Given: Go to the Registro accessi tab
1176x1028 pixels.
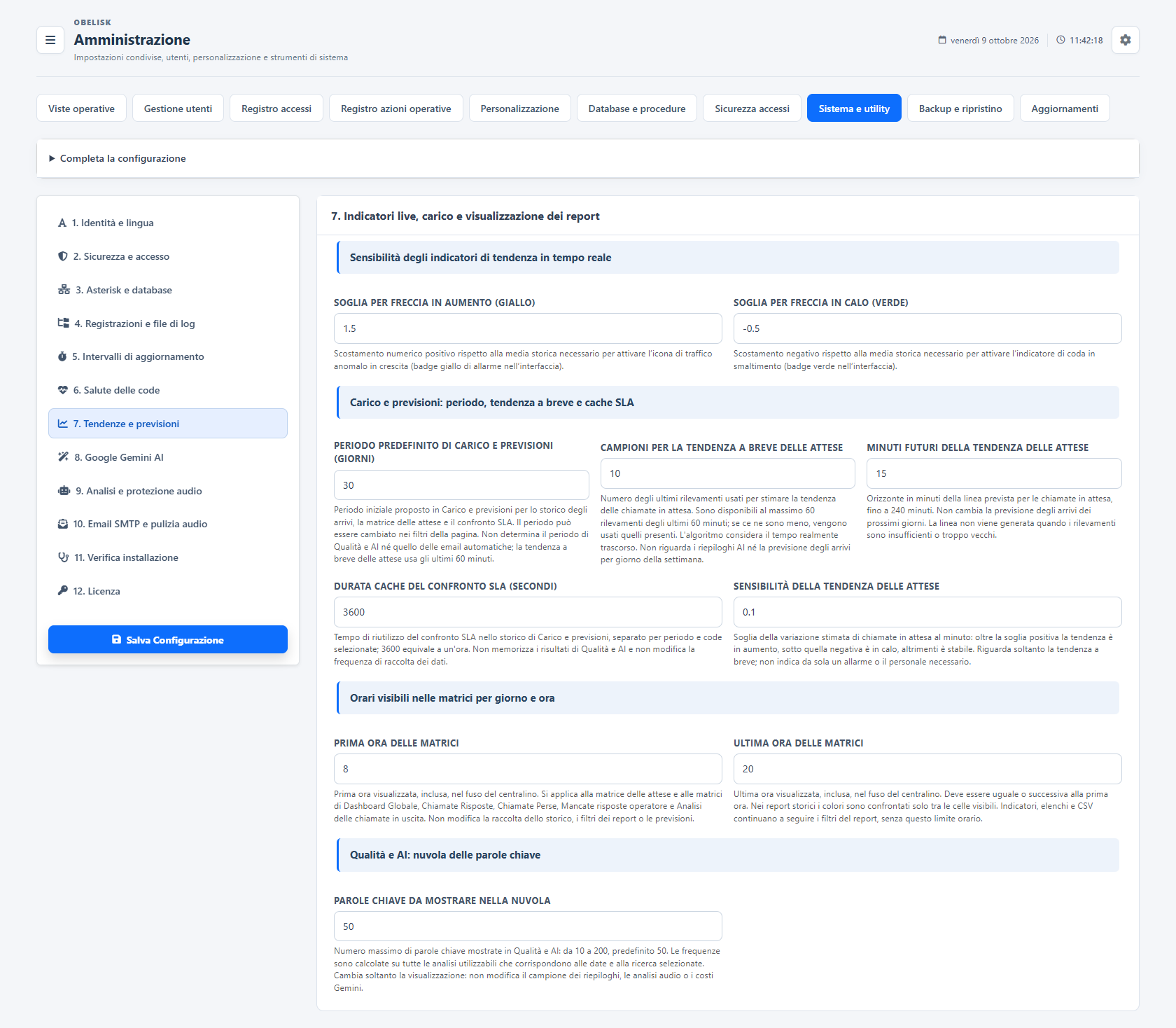Looking at the screenshot, I should (x=276, y=109).
